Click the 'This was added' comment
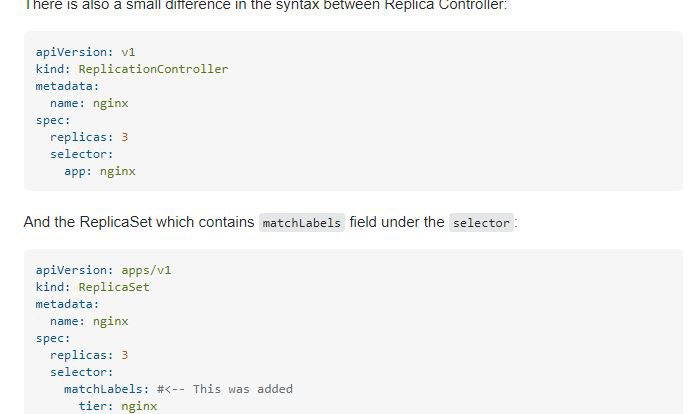The image size is (690, 414). point(225,389)
